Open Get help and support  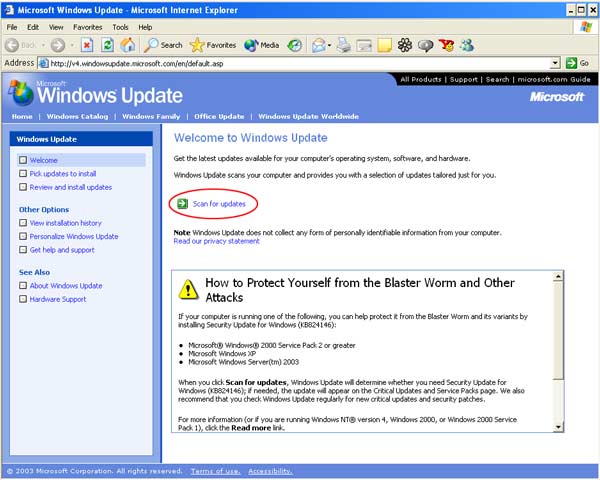(62, 250)
